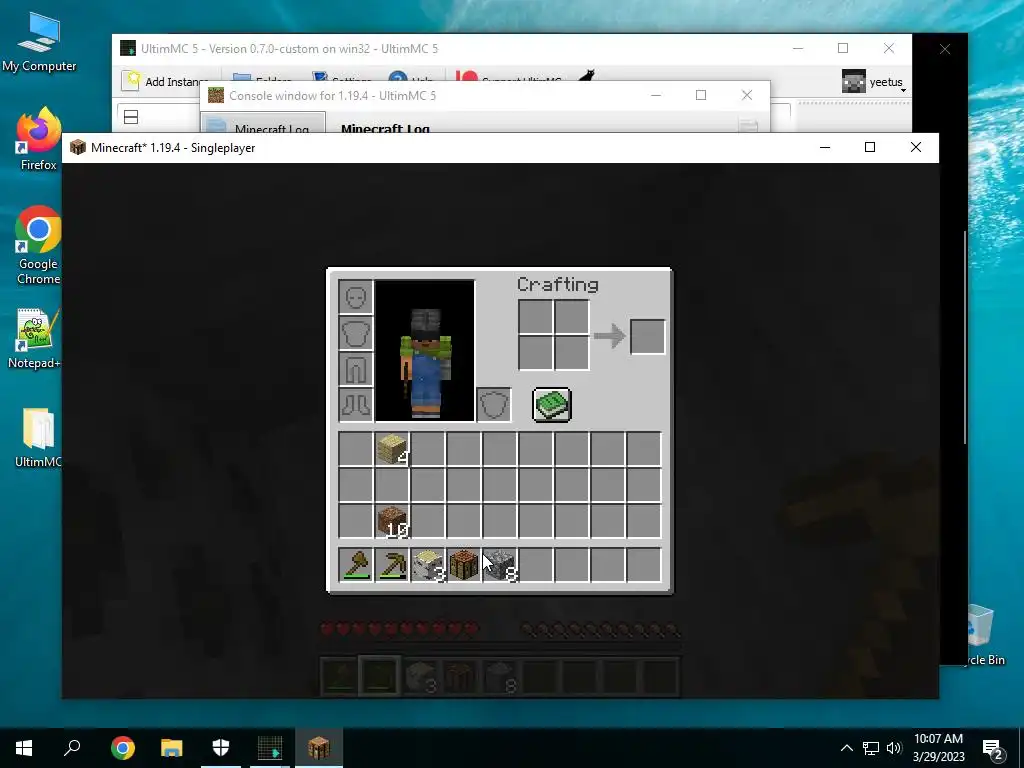This screenshot has width=1024, height=768.
Task: Open volume control in system tray
Action: click(894, 748)
